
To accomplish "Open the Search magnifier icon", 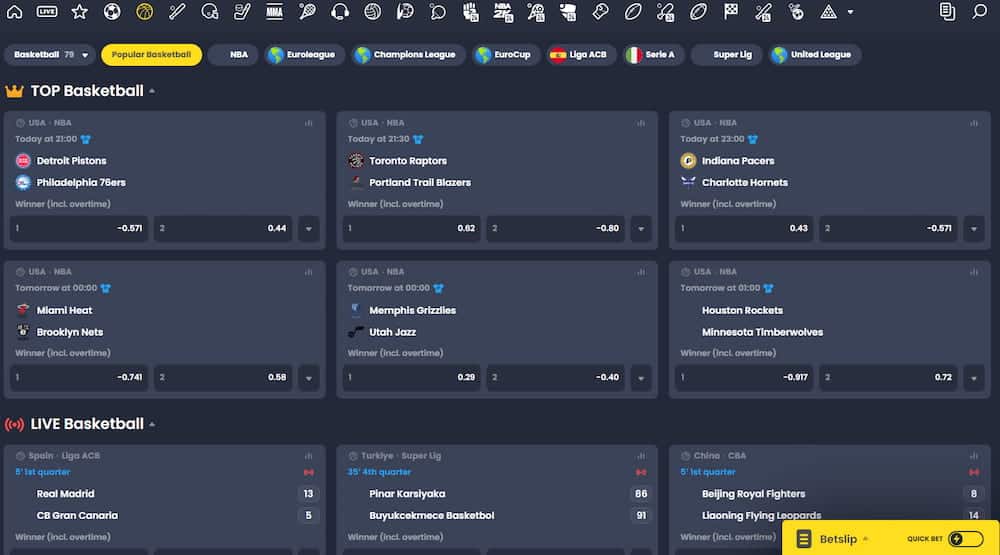I will [x=980, y=11].
